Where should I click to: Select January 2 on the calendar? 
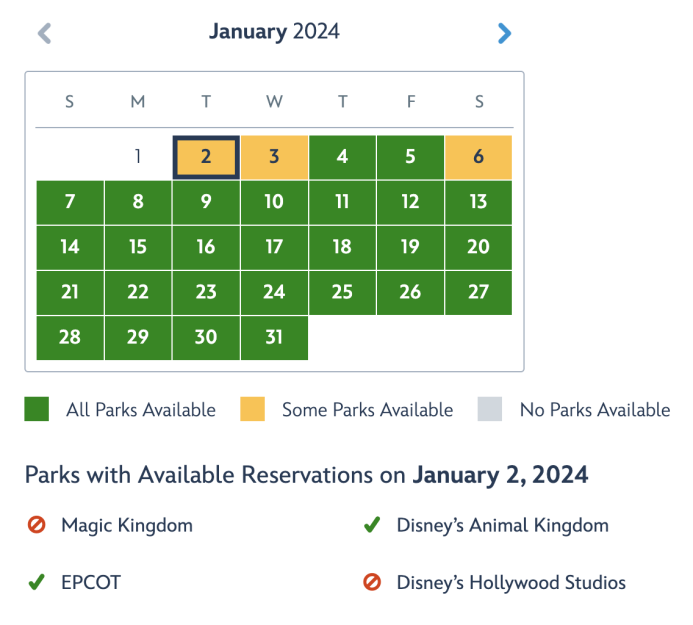(205, 157)
